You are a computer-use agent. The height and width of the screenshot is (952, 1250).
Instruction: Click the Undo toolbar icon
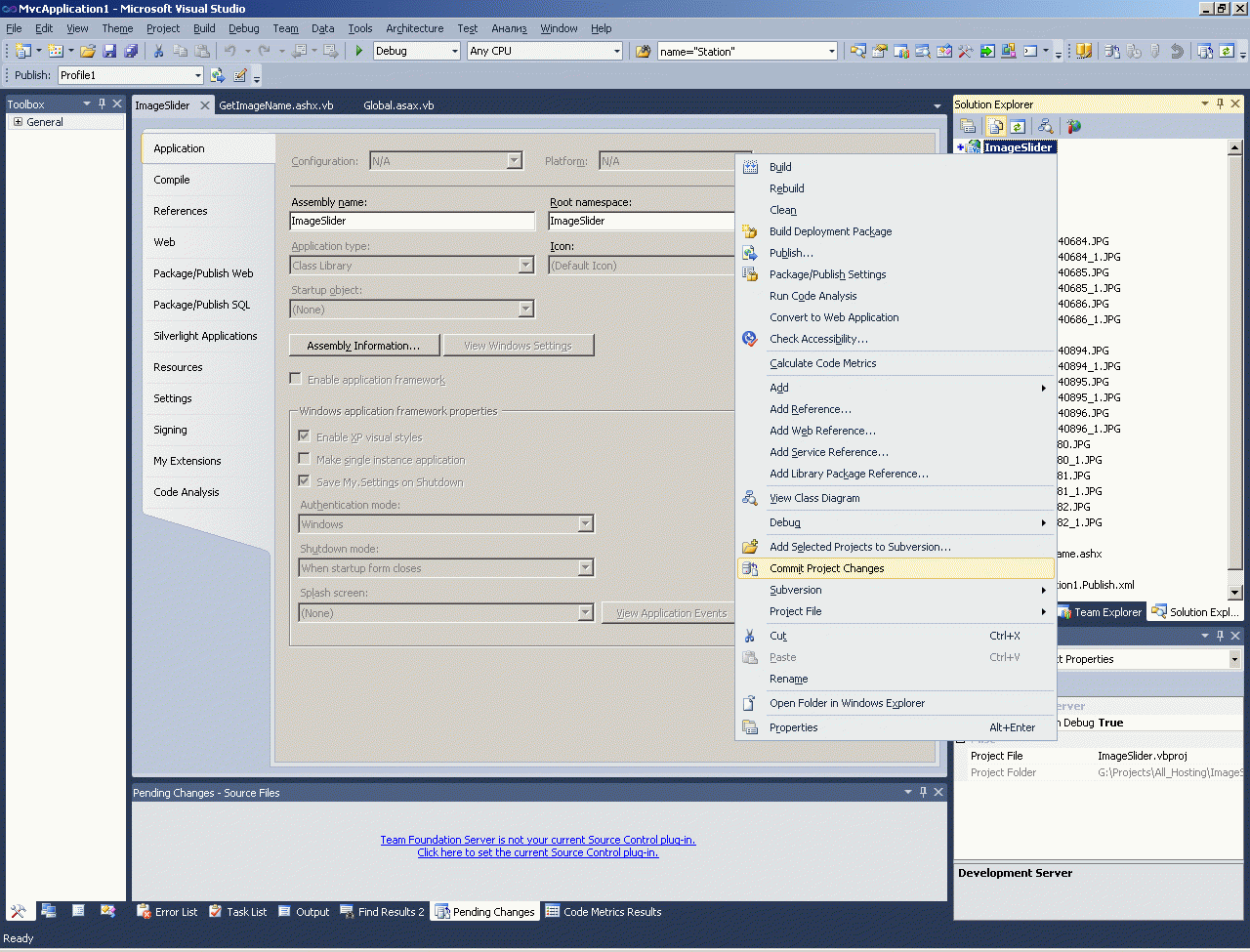230,51
